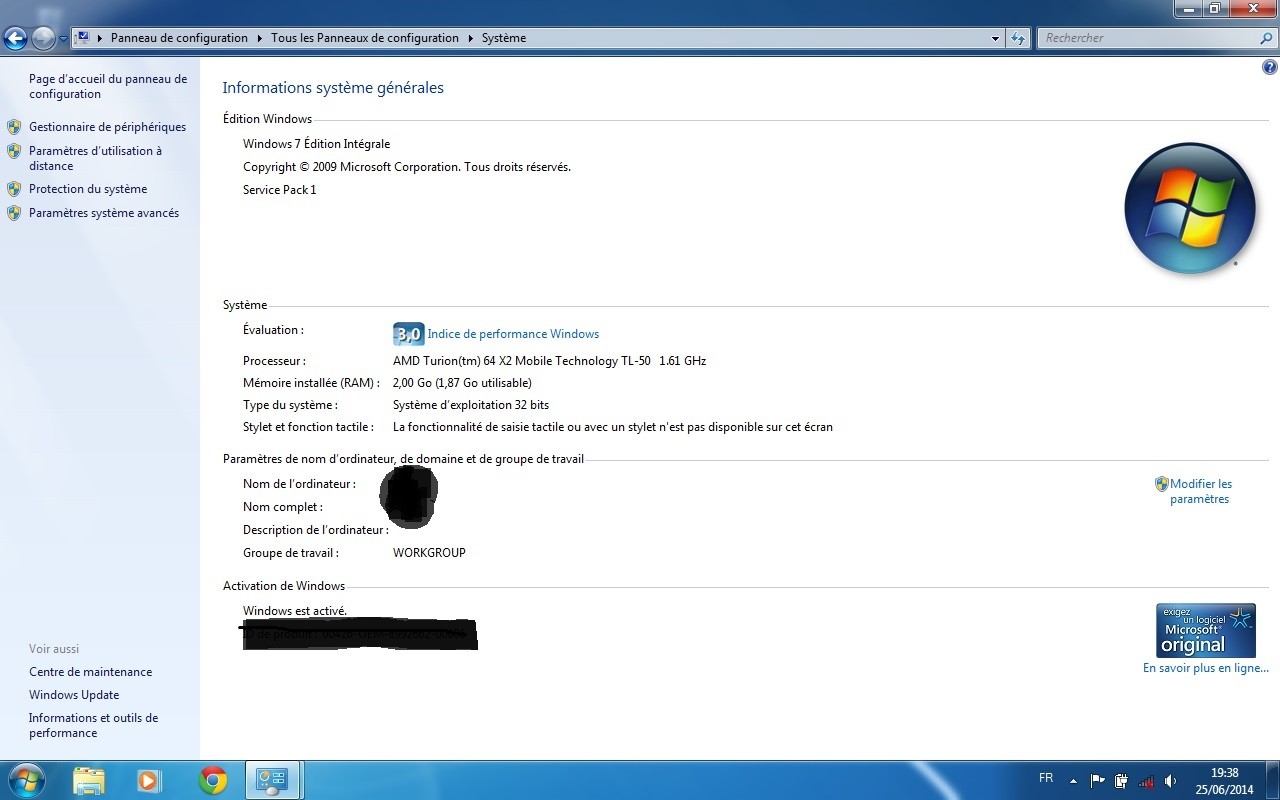This screenshot has width=1280, height=800.
Task: Open Windows Explorer from the taskbar
Action: 89,780
